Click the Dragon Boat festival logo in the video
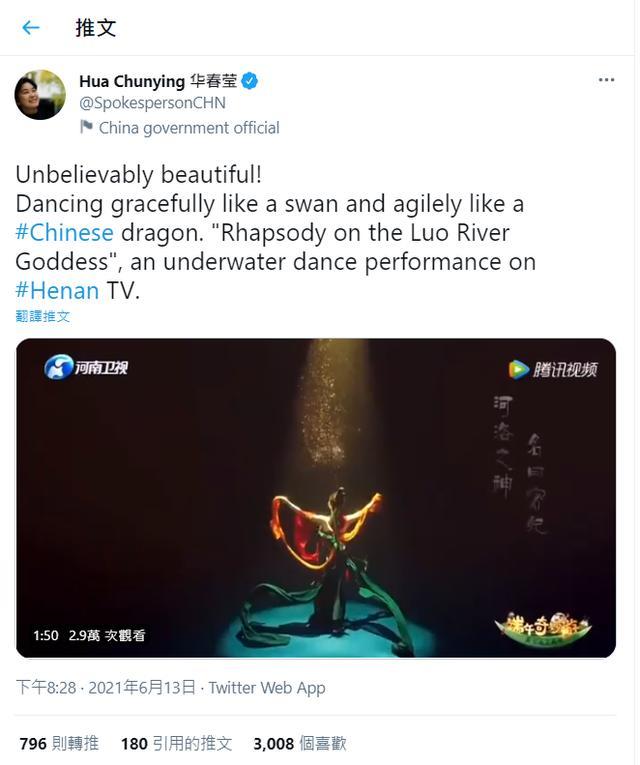This screenshot has width=640, height=765. (542, 629)
